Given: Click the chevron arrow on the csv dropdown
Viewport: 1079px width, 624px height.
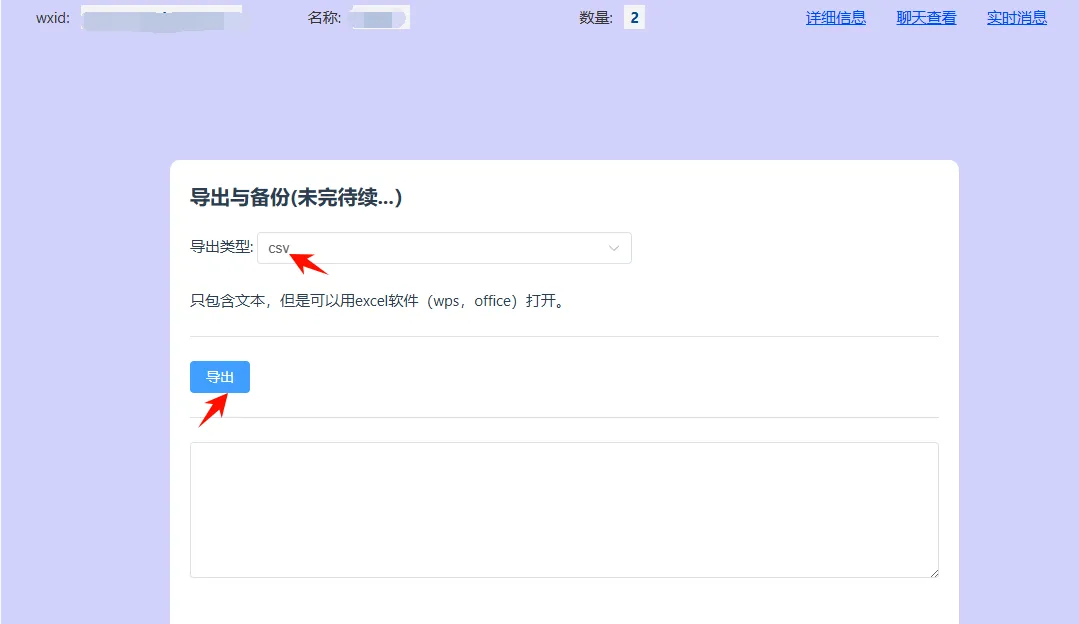Looking at the screenshot, I should (x=613, y=247).
